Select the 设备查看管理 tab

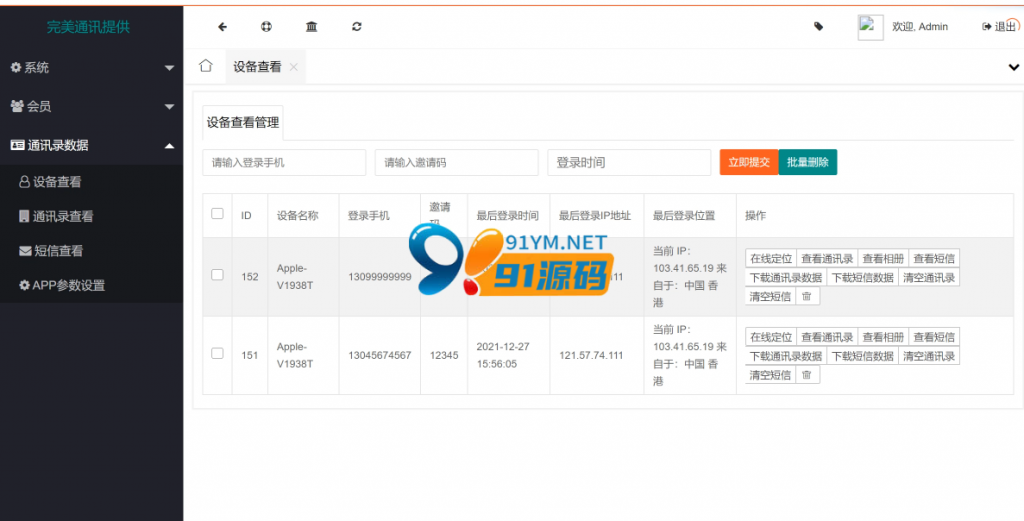pyautogui.click(x=243, y=123)
